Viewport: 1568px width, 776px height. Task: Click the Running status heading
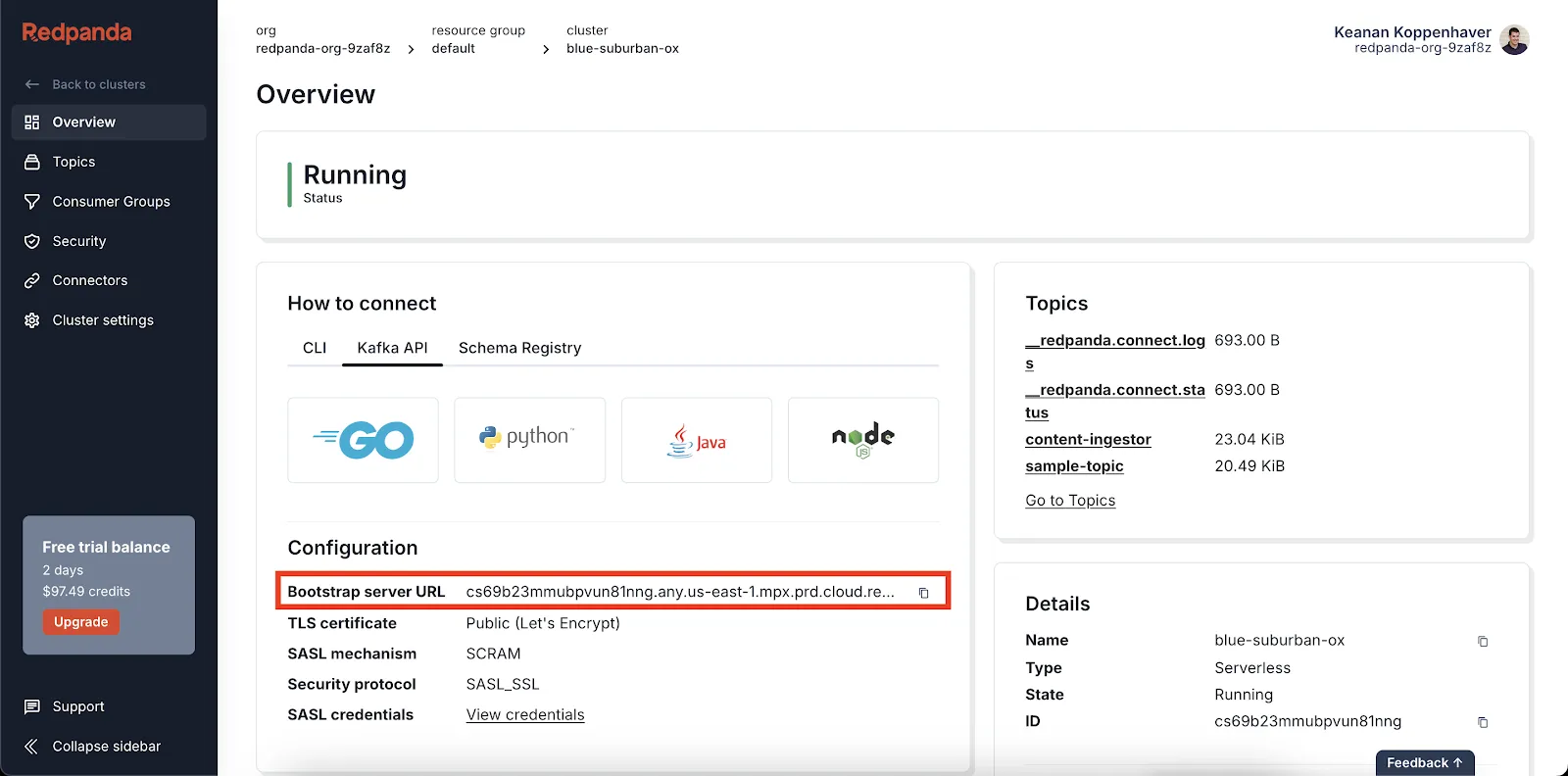pos(355,174)
